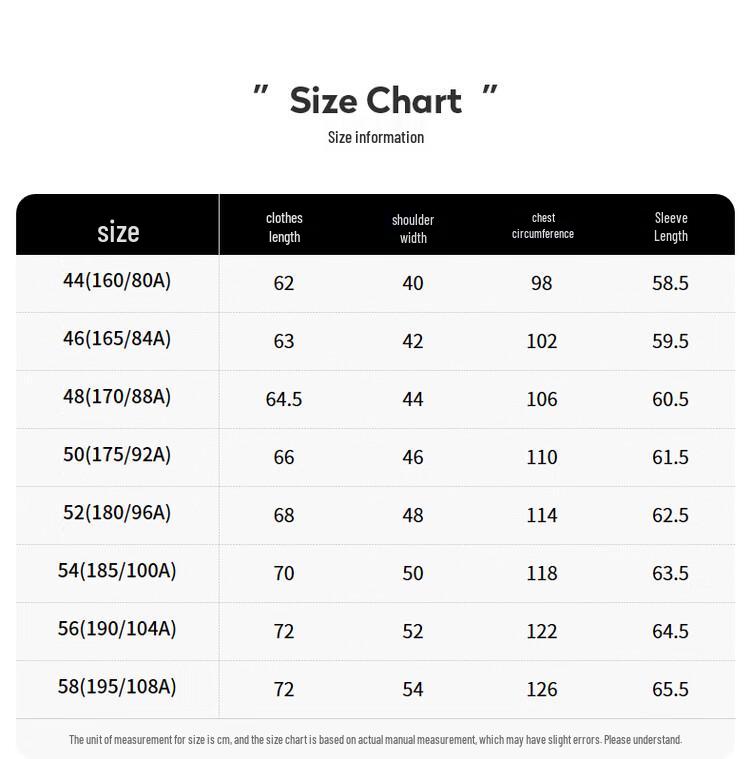
Task: Click the shoulder width column header
Action: (413, 228)
